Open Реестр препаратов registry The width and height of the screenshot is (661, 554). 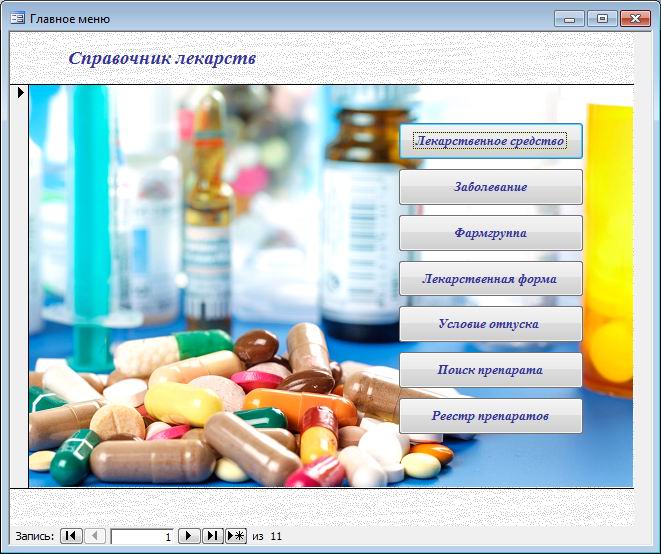[491, 416]
